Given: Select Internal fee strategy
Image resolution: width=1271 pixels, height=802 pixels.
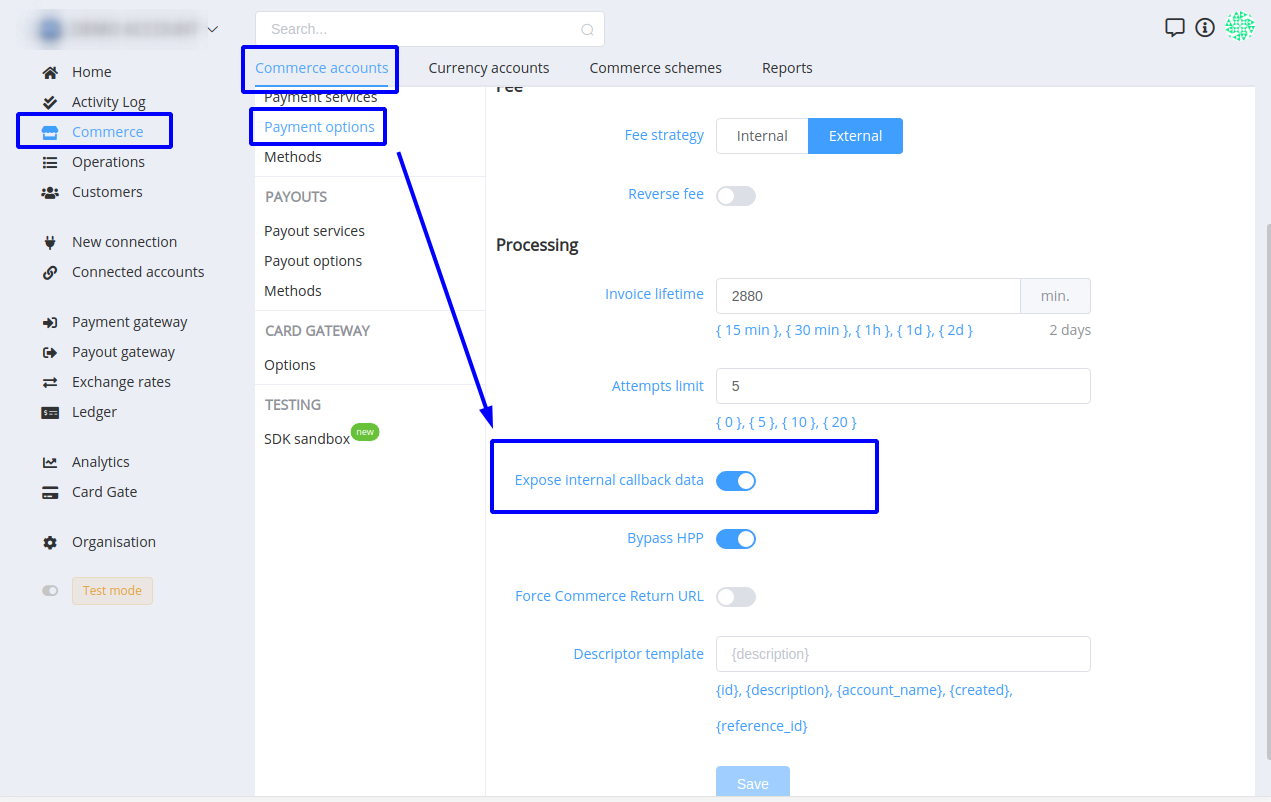Looking at the screenshot, I should point(762,136).
